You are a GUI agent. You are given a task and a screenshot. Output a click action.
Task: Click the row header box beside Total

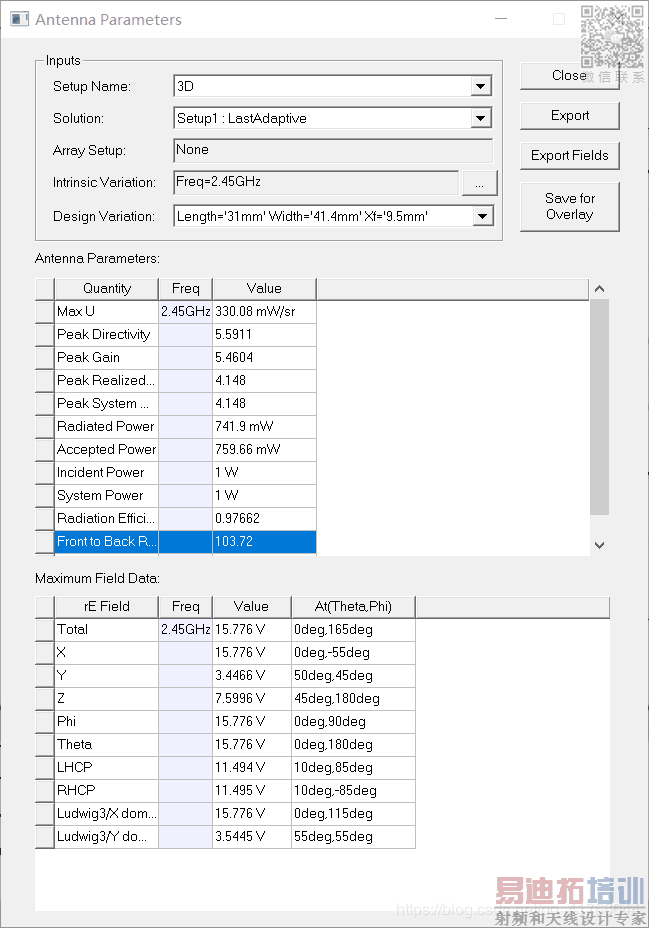(45, 630)
